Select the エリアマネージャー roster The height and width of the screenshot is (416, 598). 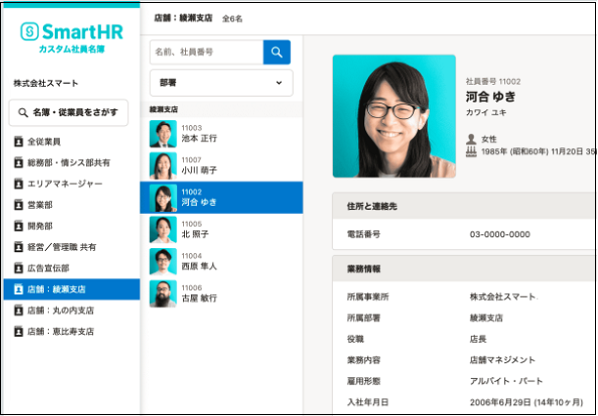click(x=72, y=184)
